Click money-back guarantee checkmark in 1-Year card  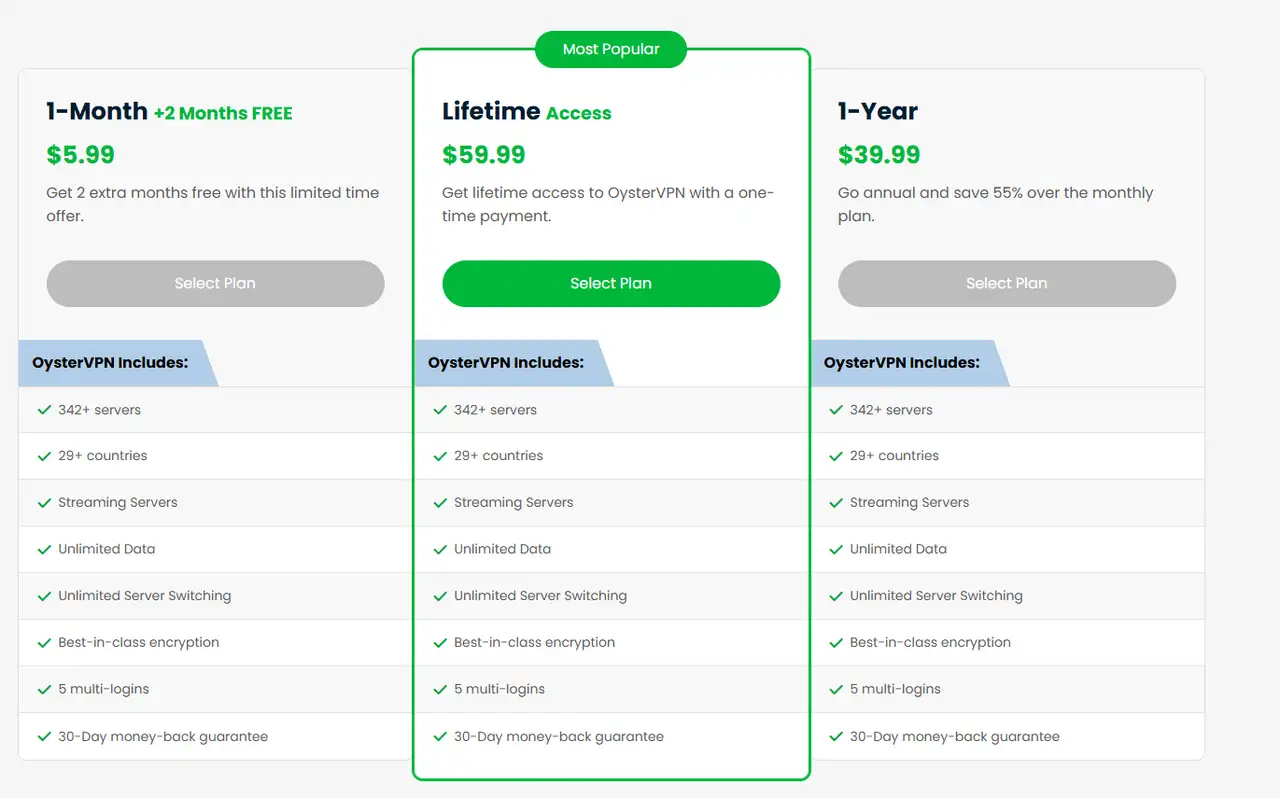pyautogui.click(x=836, y=736)
